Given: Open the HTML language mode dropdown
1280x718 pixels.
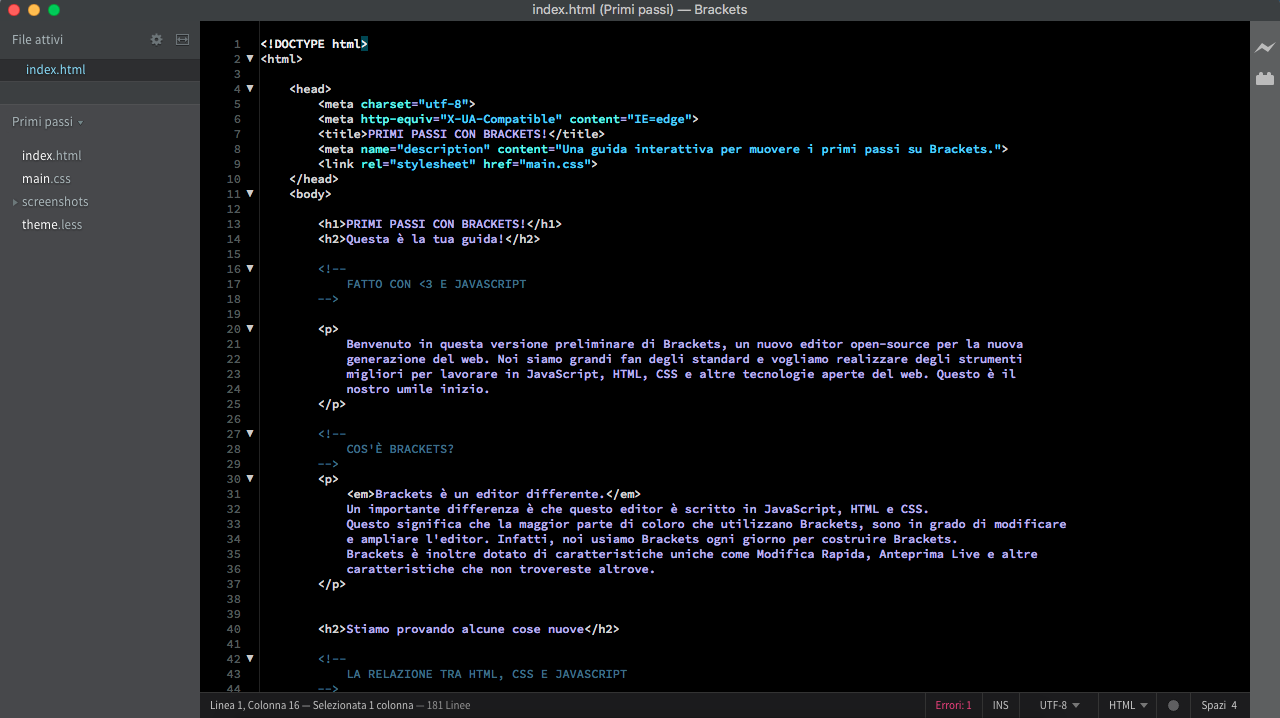Looking at the screenshot, I should coord(1127,705).
